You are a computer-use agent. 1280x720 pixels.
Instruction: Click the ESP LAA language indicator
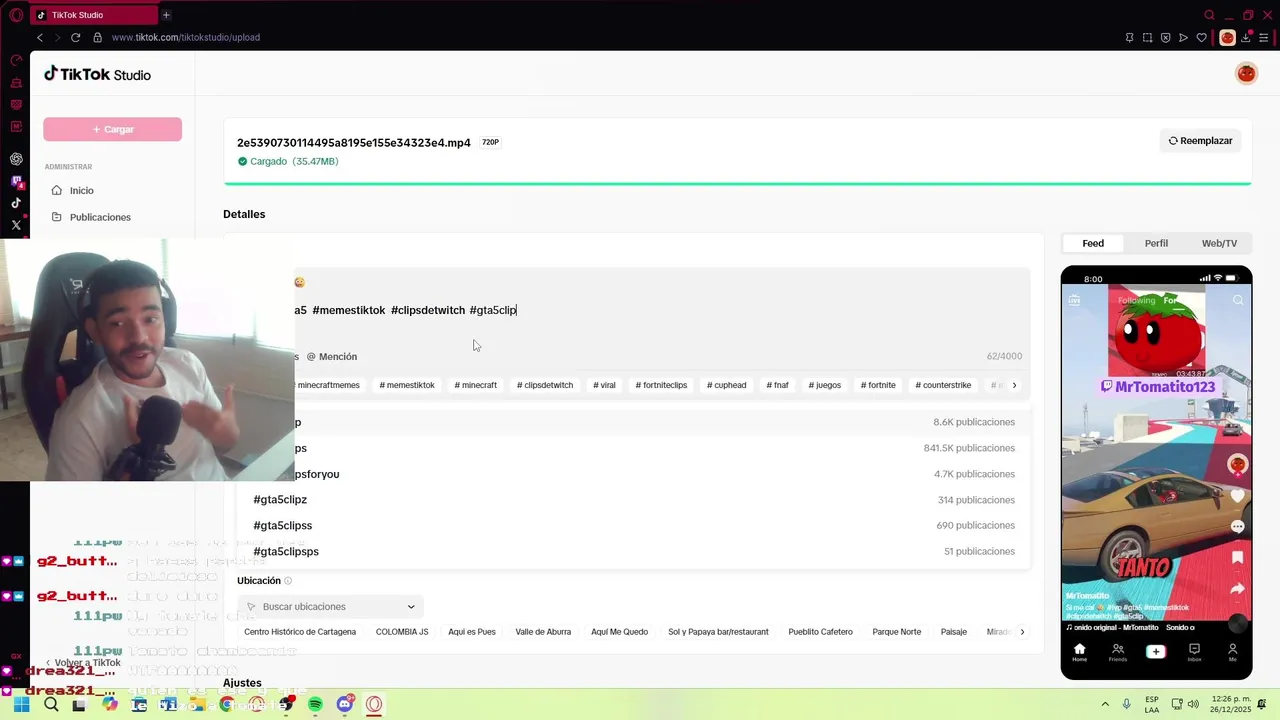point(1152,704)
